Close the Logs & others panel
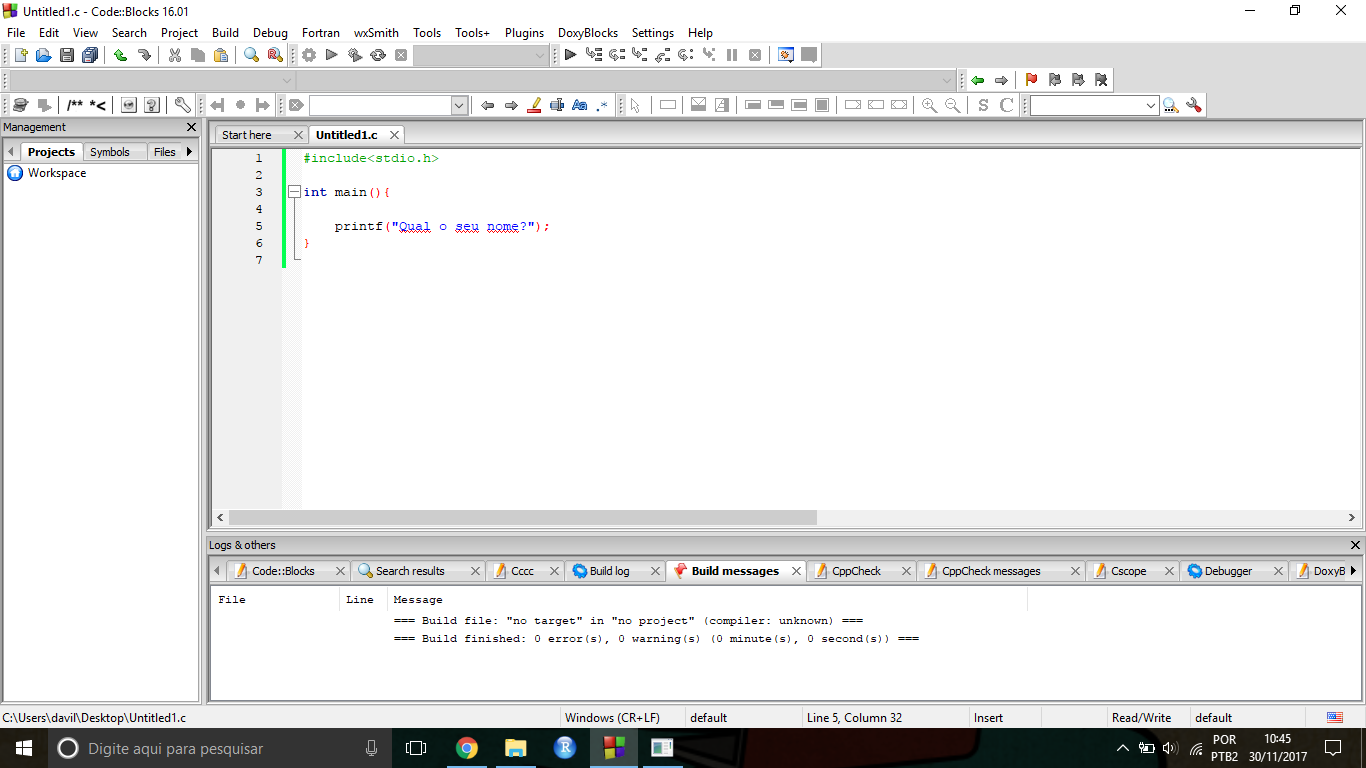 click(x=1355, y=545)
